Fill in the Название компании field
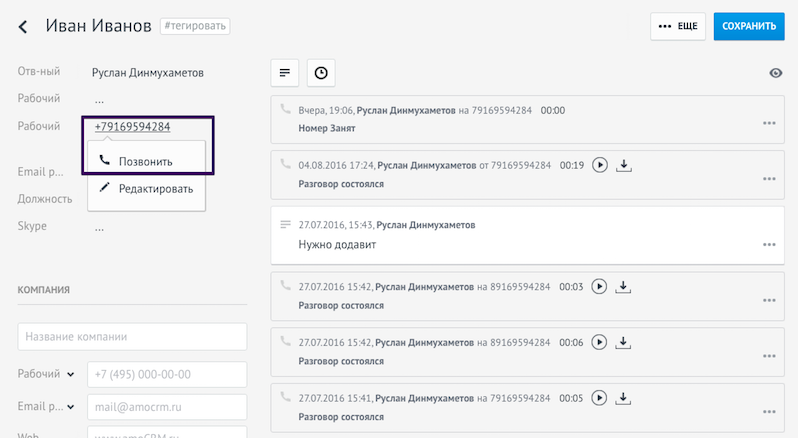 coord(132,336)
